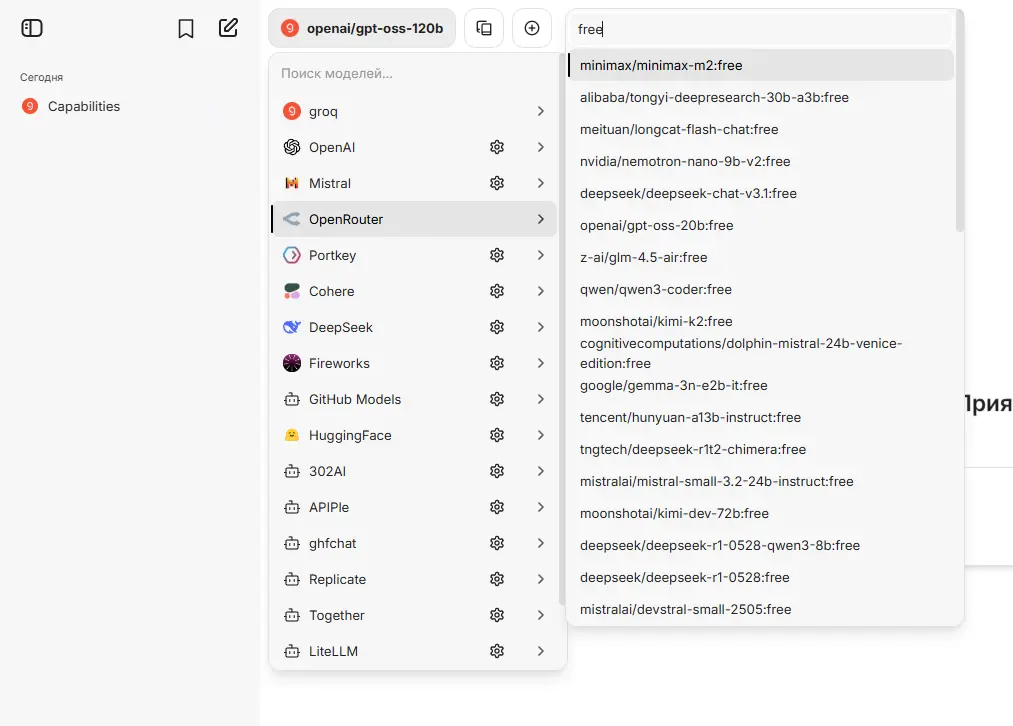Open the openai/gpt-oss-120b model selector
The image size is (1013, 726).
pos(362,28)
